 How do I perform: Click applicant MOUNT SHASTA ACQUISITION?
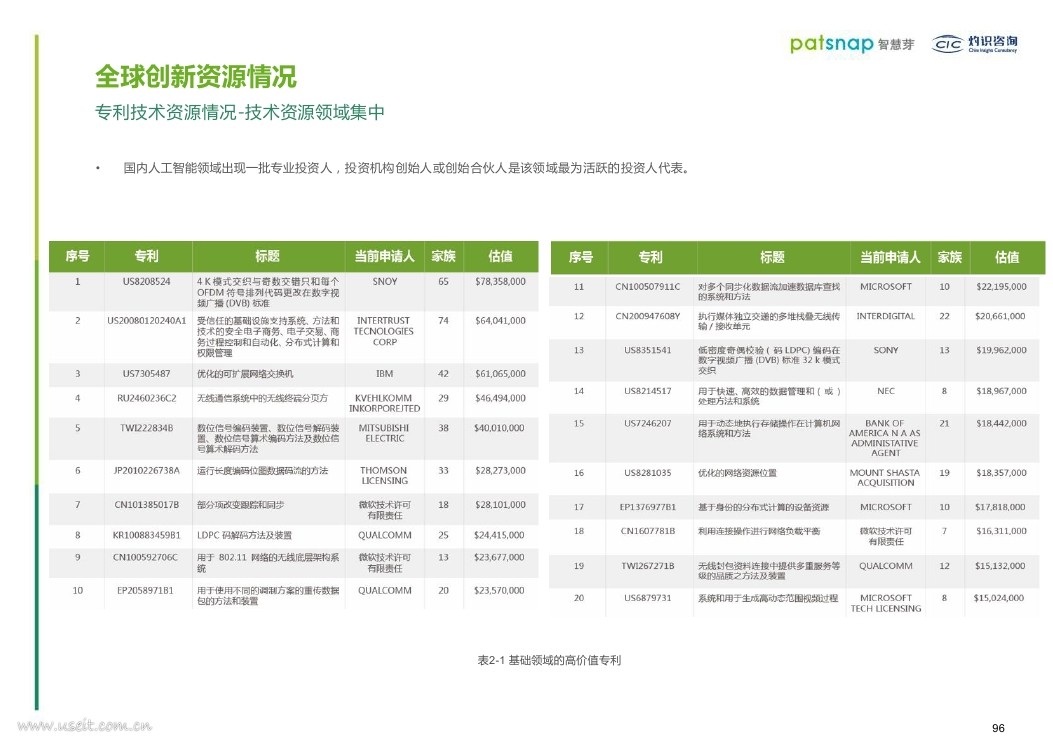884,477
